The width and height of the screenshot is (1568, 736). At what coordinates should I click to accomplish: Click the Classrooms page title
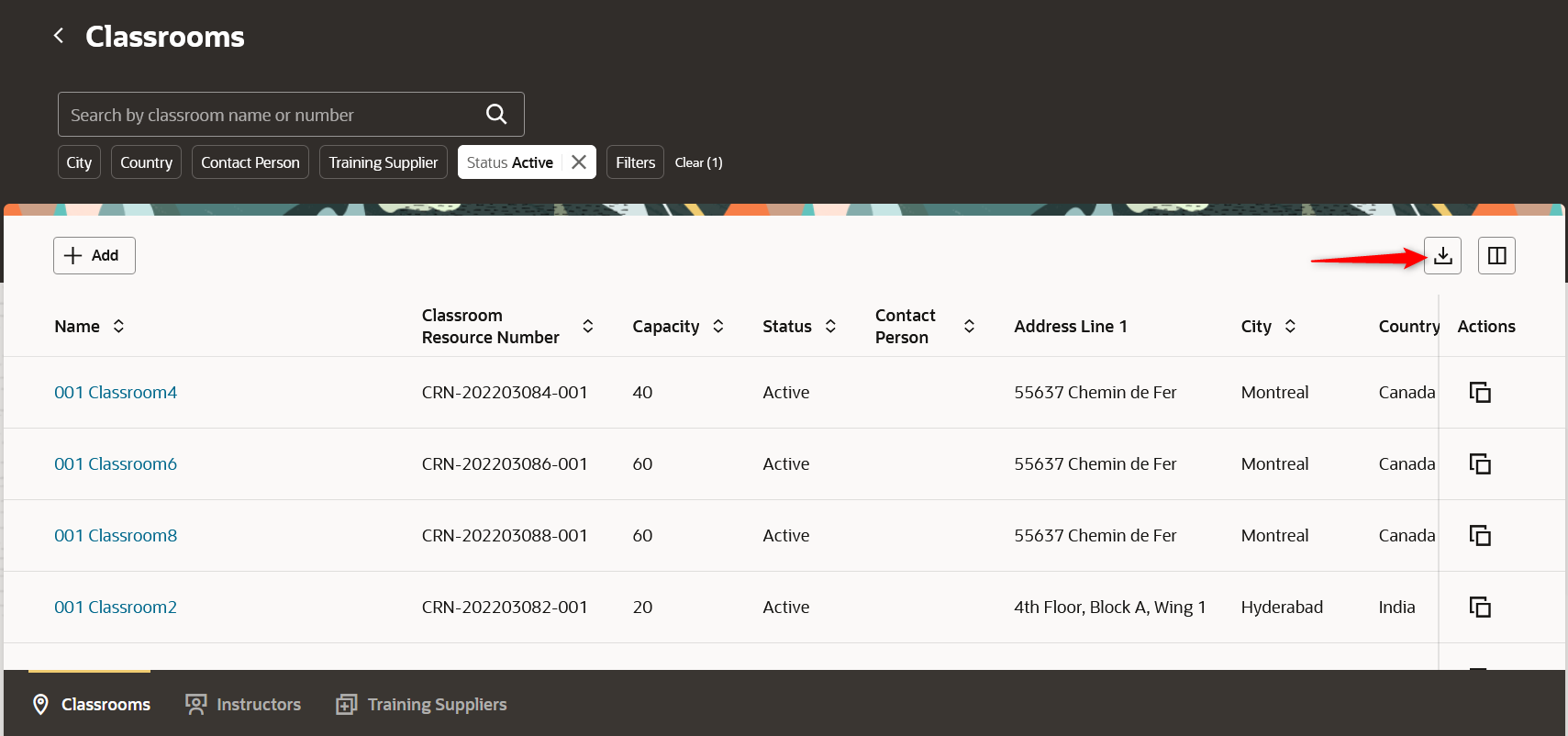165,36
